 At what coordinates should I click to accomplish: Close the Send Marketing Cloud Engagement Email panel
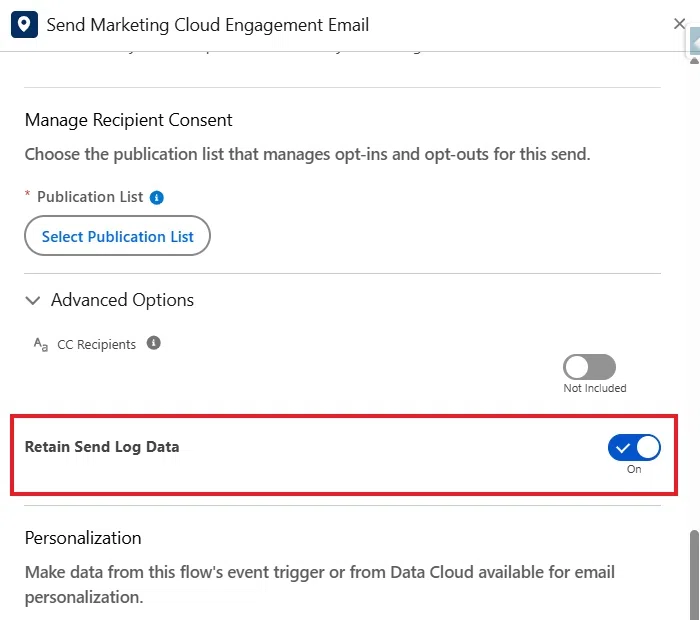point(679,24)
